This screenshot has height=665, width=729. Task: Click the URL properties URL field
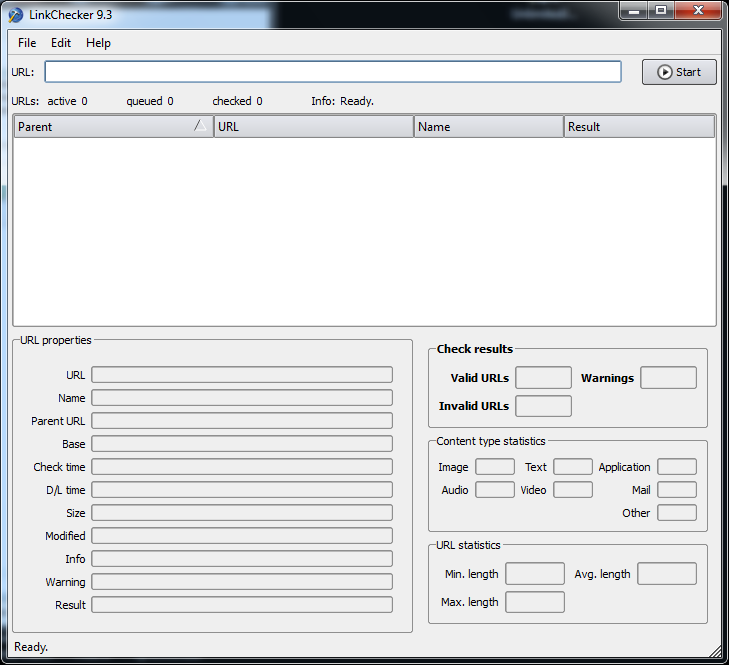pyautogui.click(x=242, y=375)
